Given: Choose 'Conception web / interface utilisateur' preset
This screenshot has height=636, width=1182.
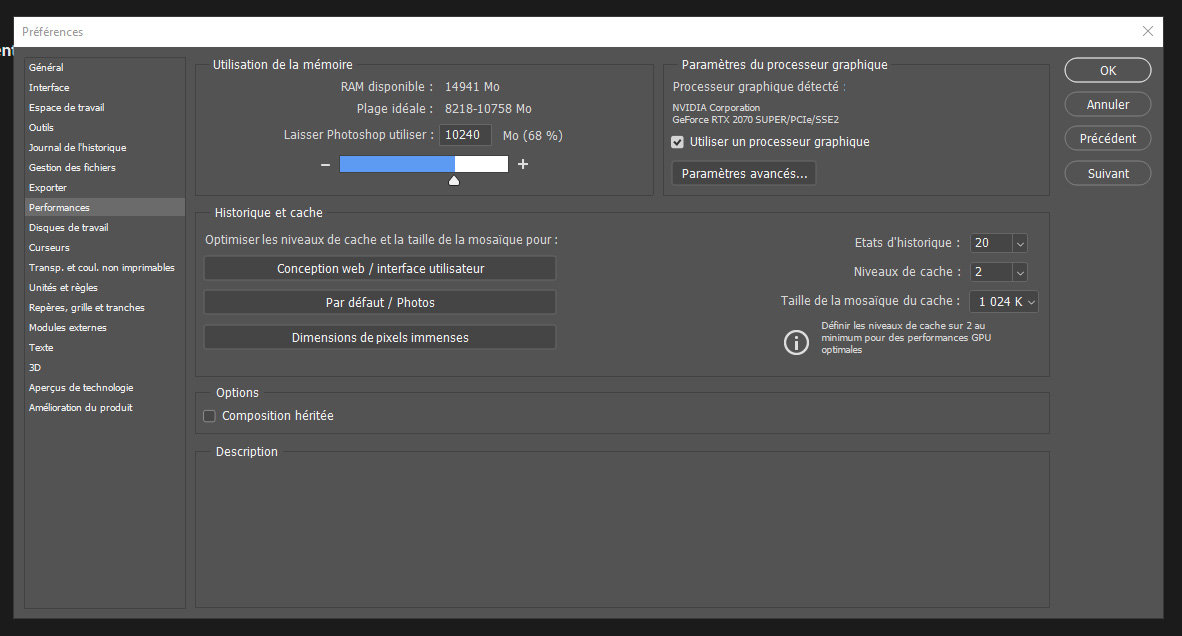Looking at the screenshot, I should (380, 269).
